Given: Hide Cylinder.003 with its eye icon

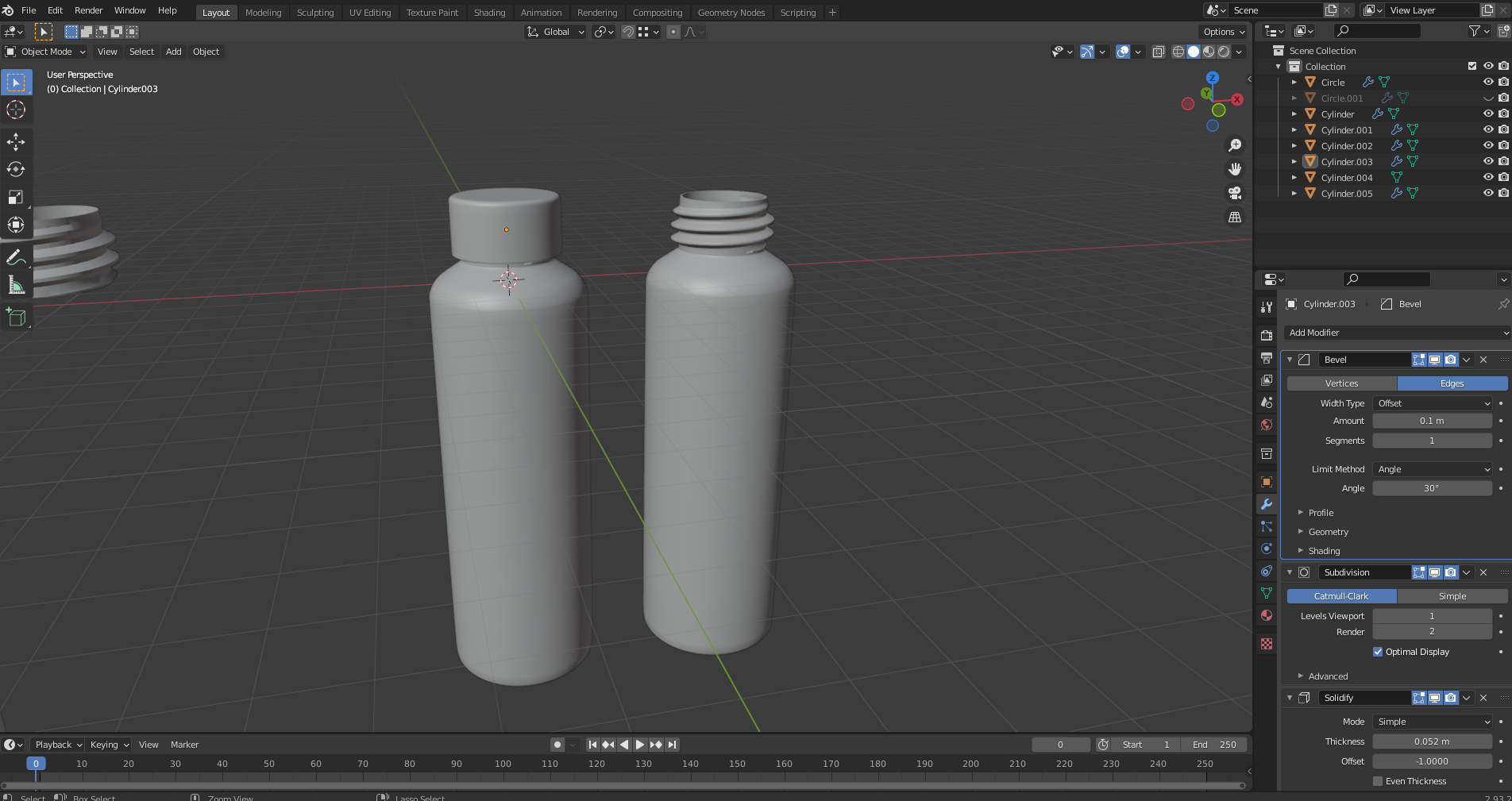Looking at the screenshot, I should click(x=1488, y=161).
